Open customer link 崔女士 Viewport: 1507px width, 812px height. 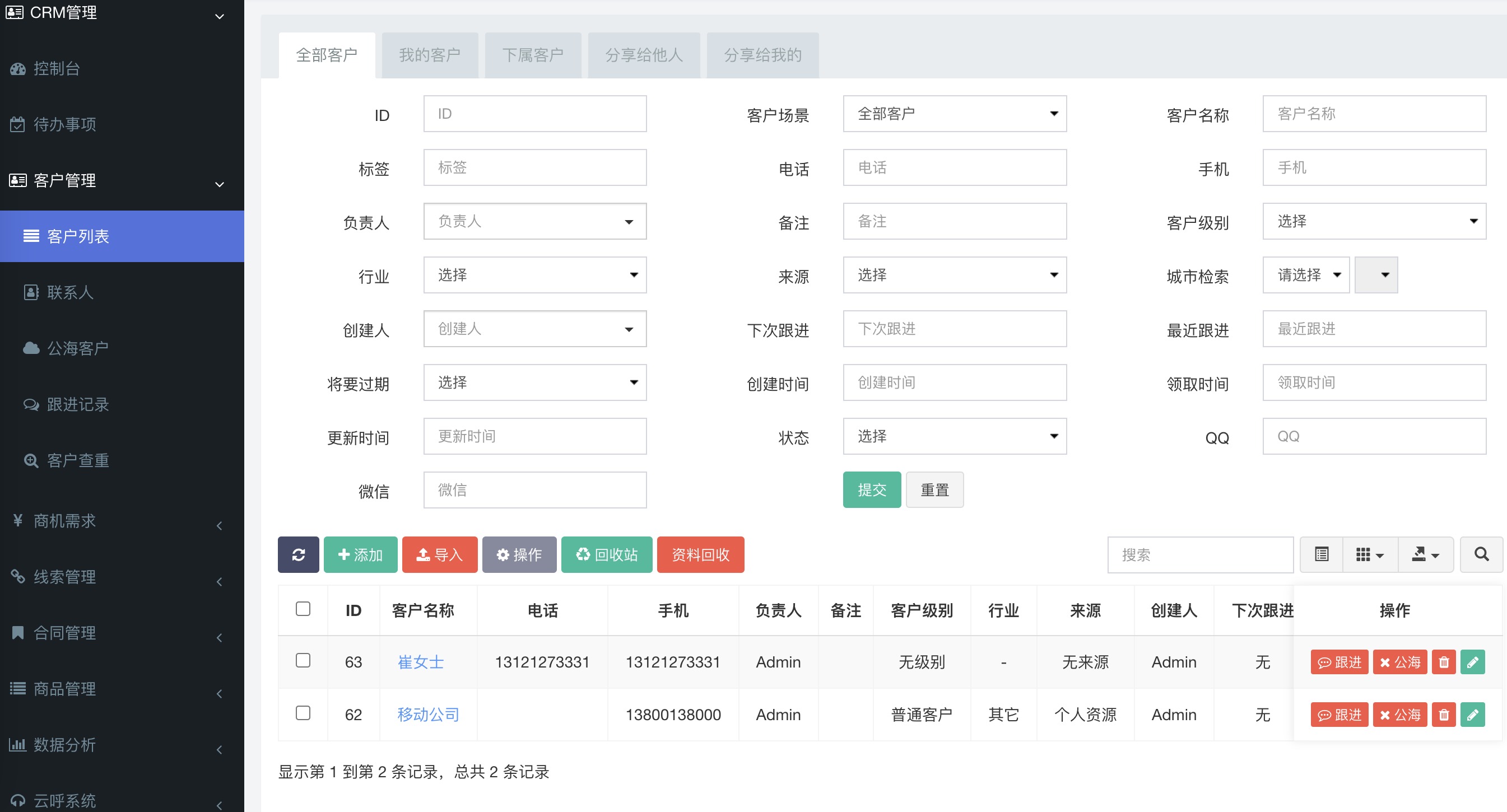(x=420, y=662)
